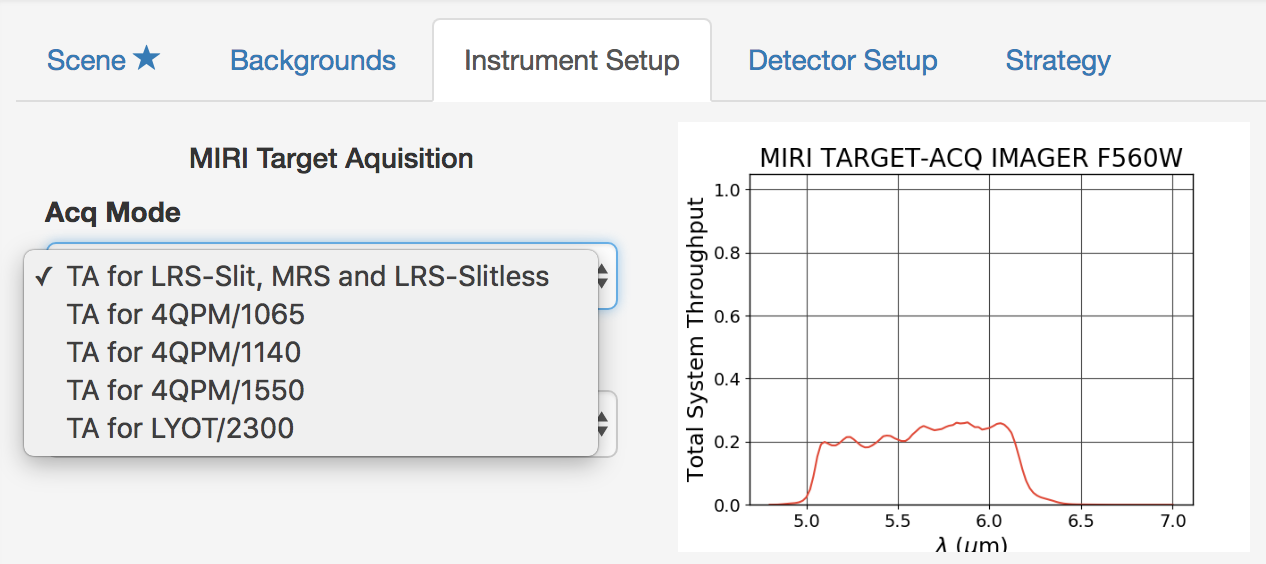Click the MIRI Target Aquisition heading
The width and height of the screenshot is (1266, 564).
tap(330, 158)
